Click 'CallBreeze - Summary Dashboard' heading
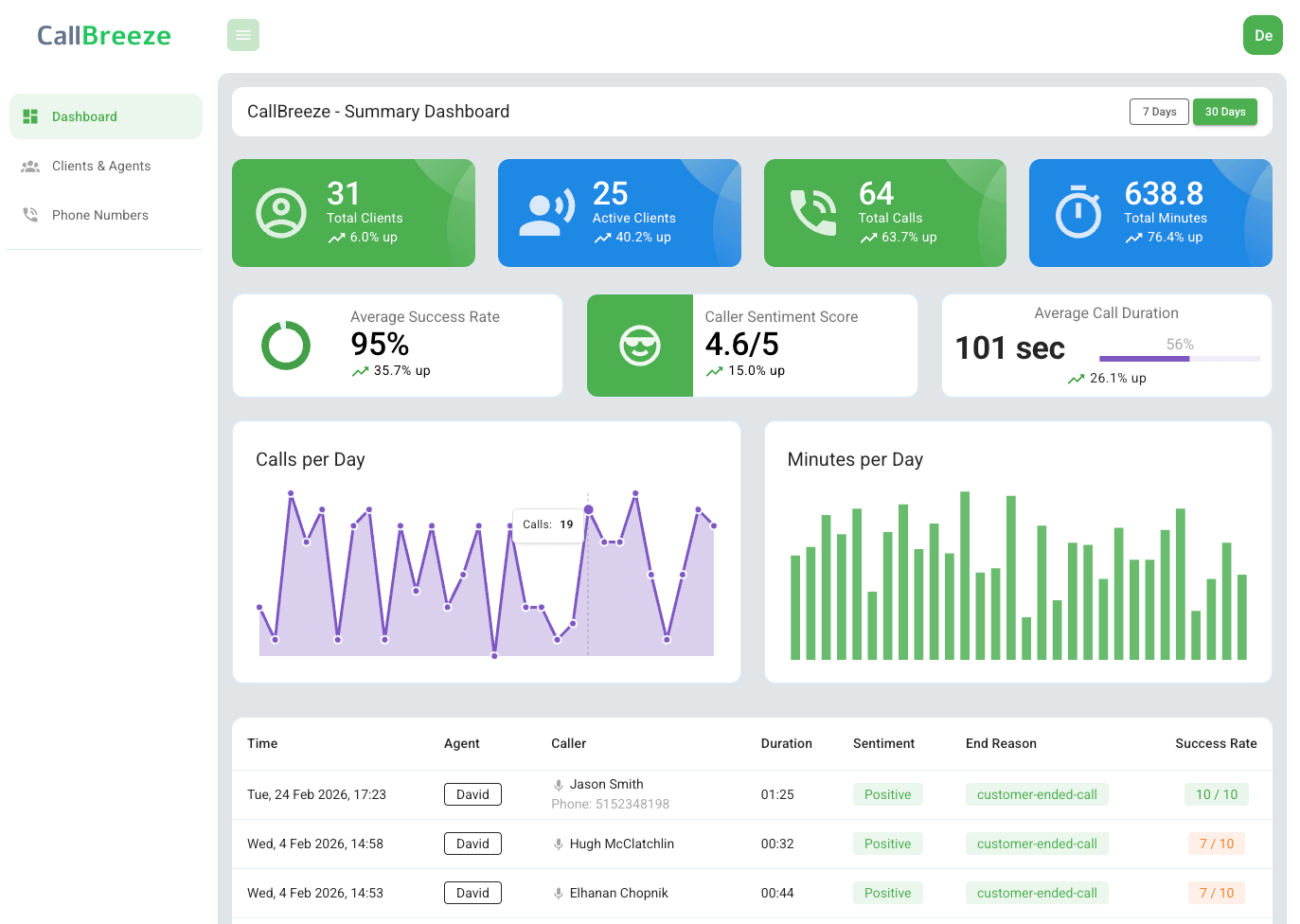 click(379, 112)
